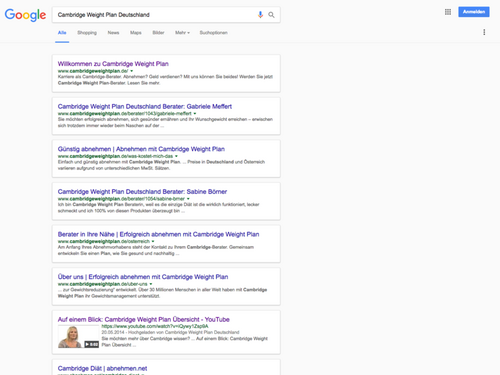Open the Gabriele Meffert Berater result
This screenshot has height=375, width=500.
(x=145, y=106)
